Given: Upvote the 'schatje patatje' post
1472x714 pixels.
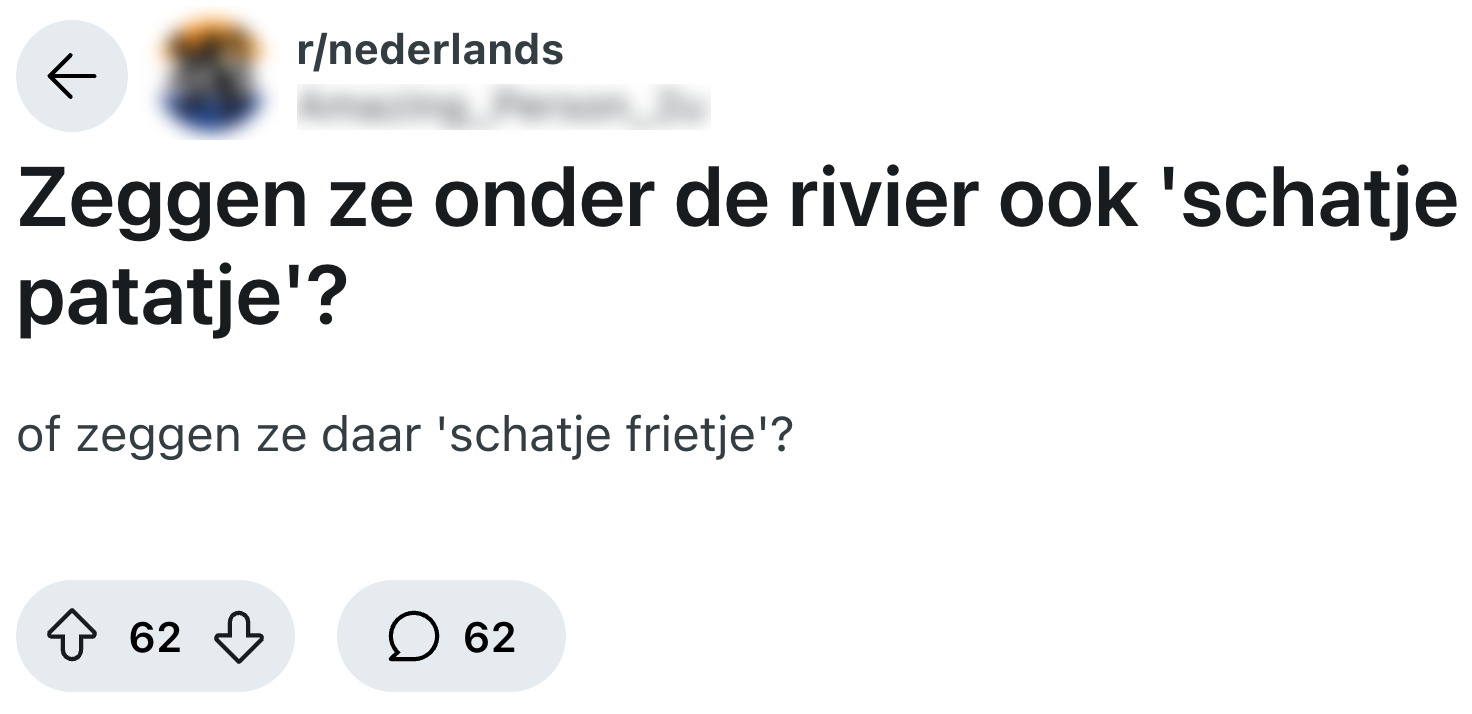Looking at the screenshot, I should point(71,637).
